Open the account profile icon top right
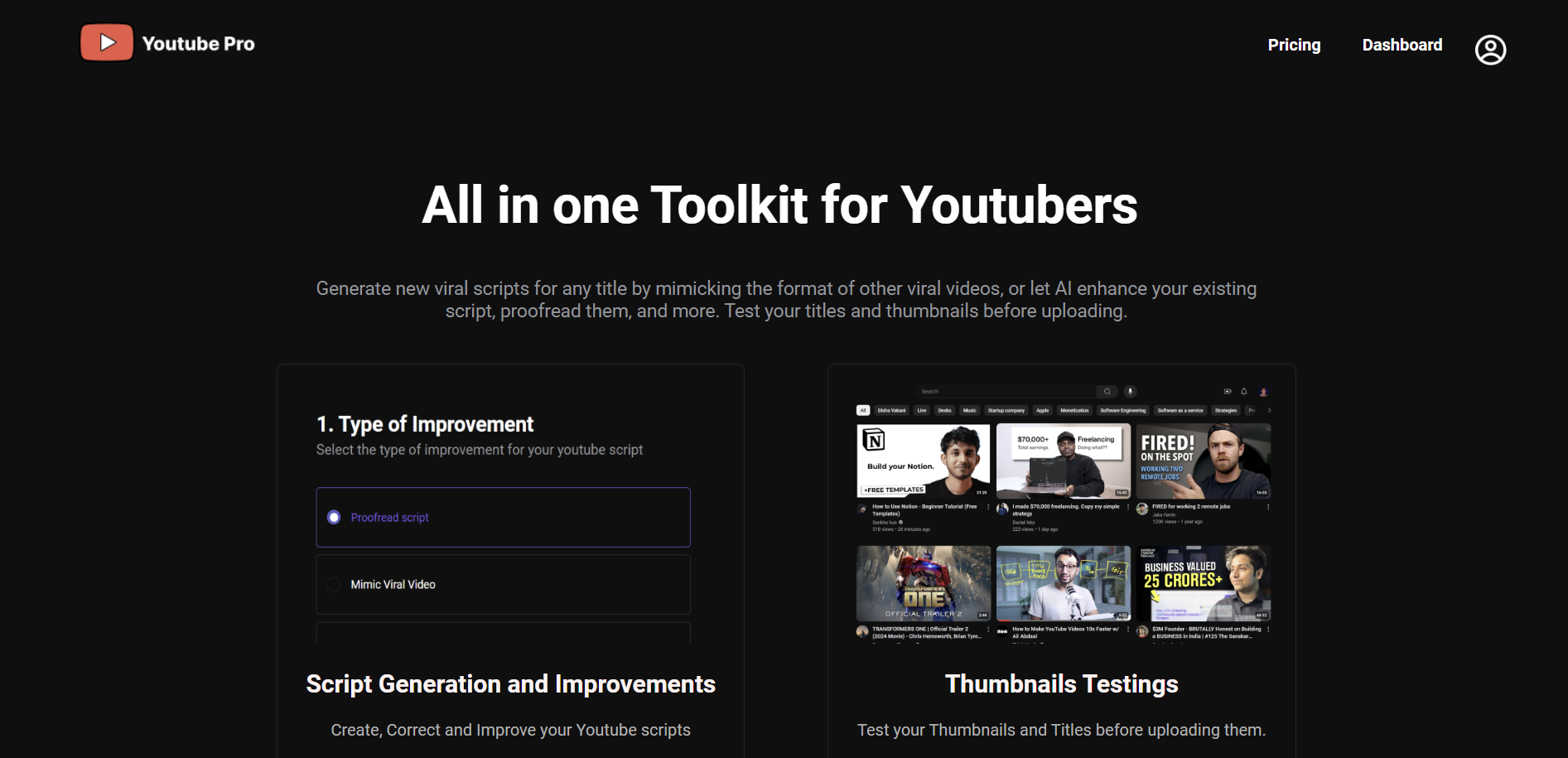Screen dimensions: 1568x758 point(1490,50)
